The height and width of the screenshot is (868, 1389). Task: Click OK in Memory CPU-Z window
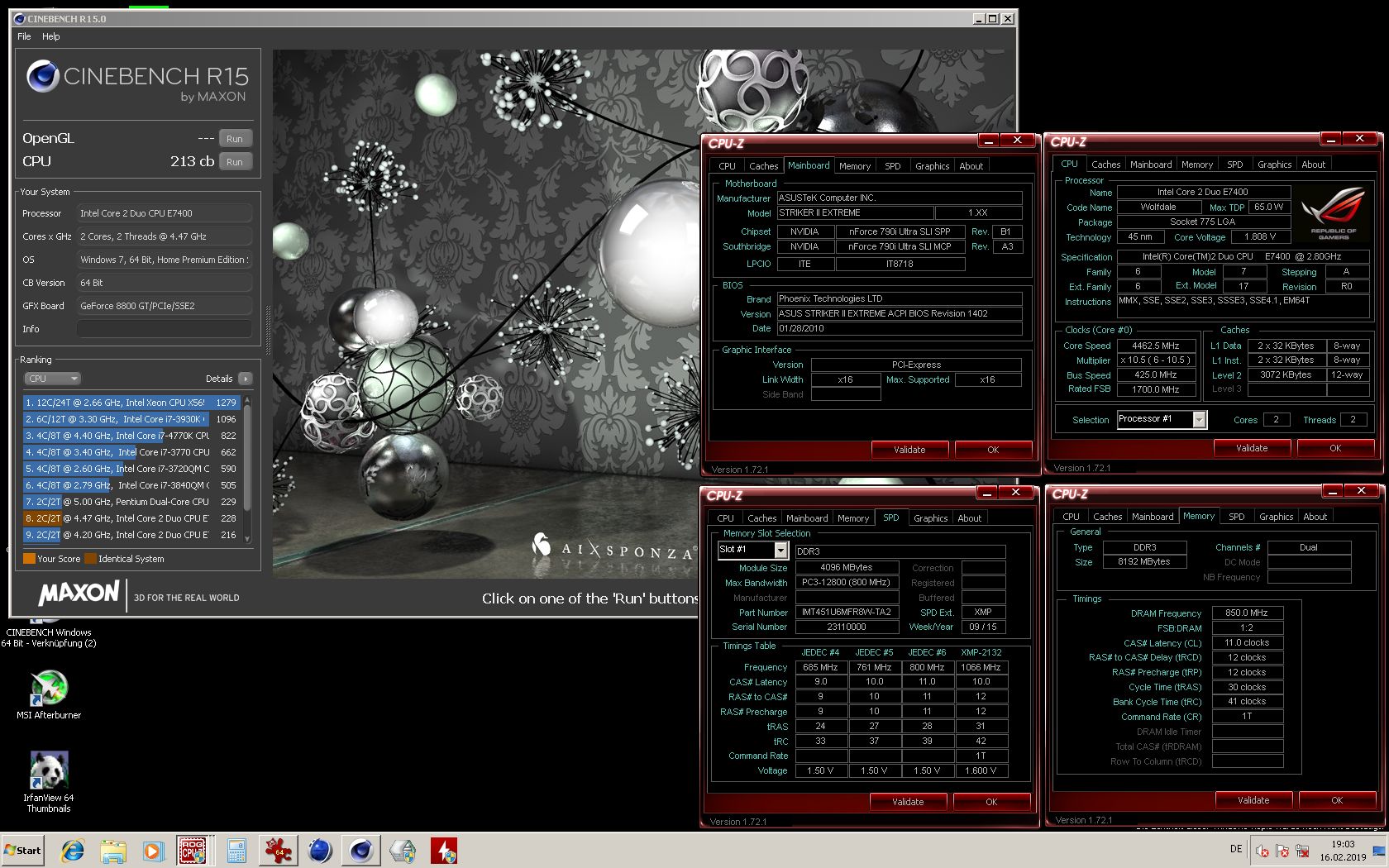(1337, 800)
